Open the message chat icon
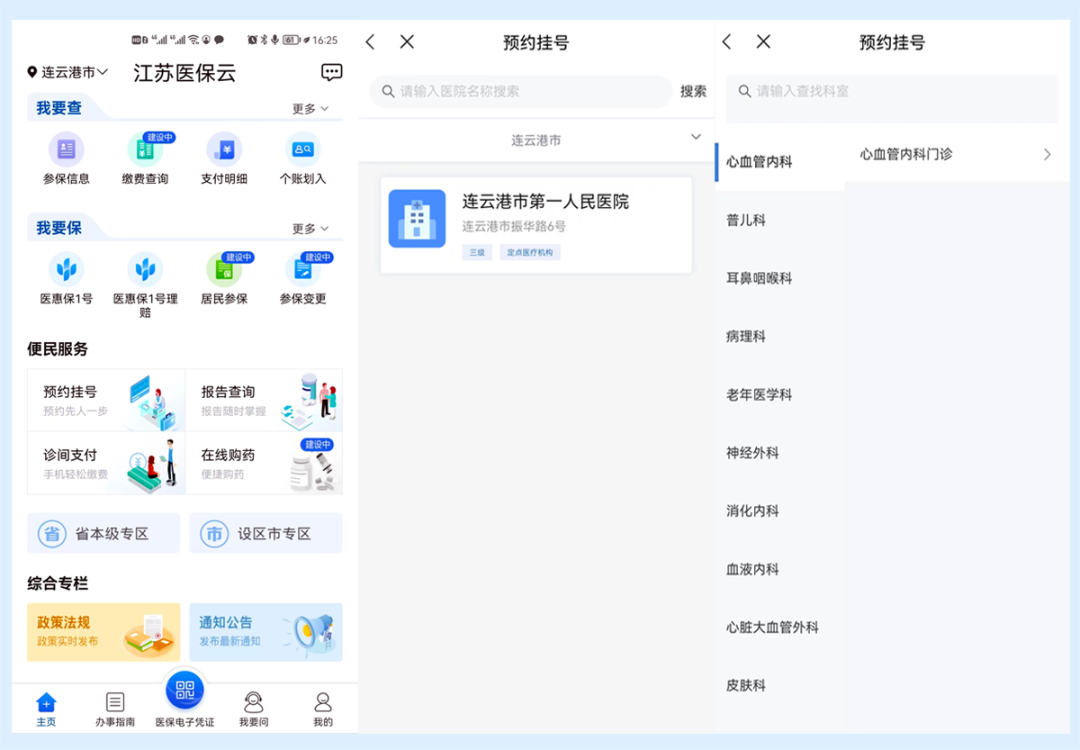 (331, 72)
